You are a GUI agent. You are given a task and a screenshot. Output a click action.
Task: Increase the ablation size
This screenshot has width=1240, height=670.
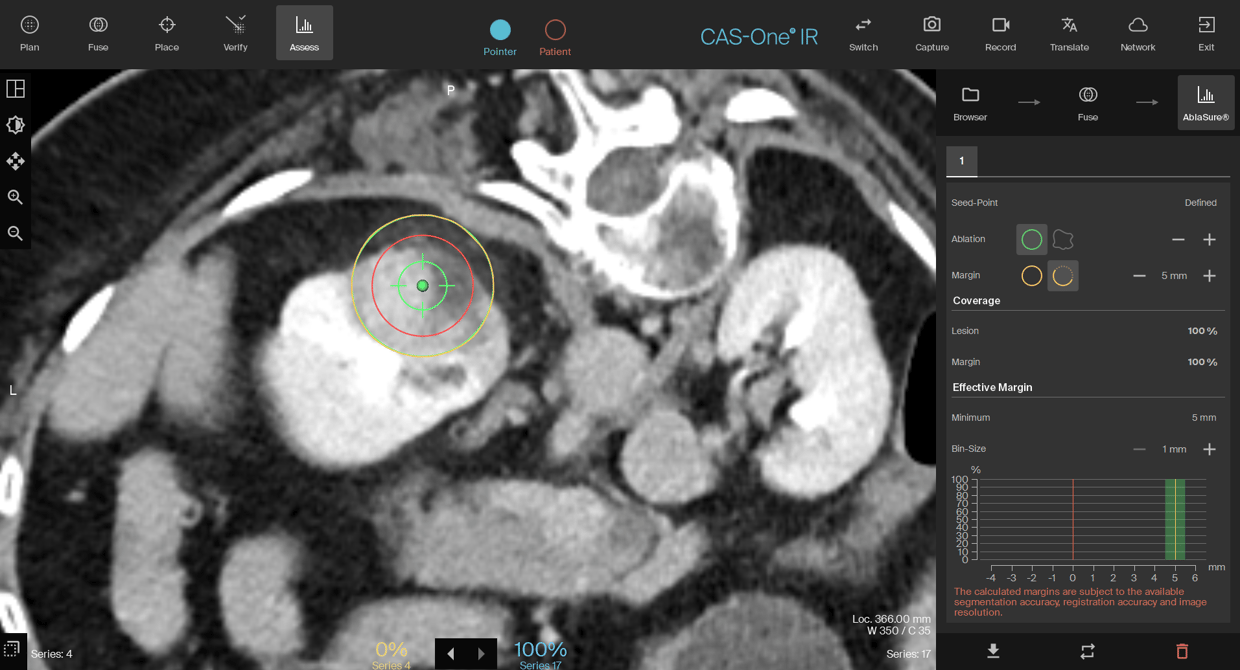pyautogui.click(x=1209, y=239)
